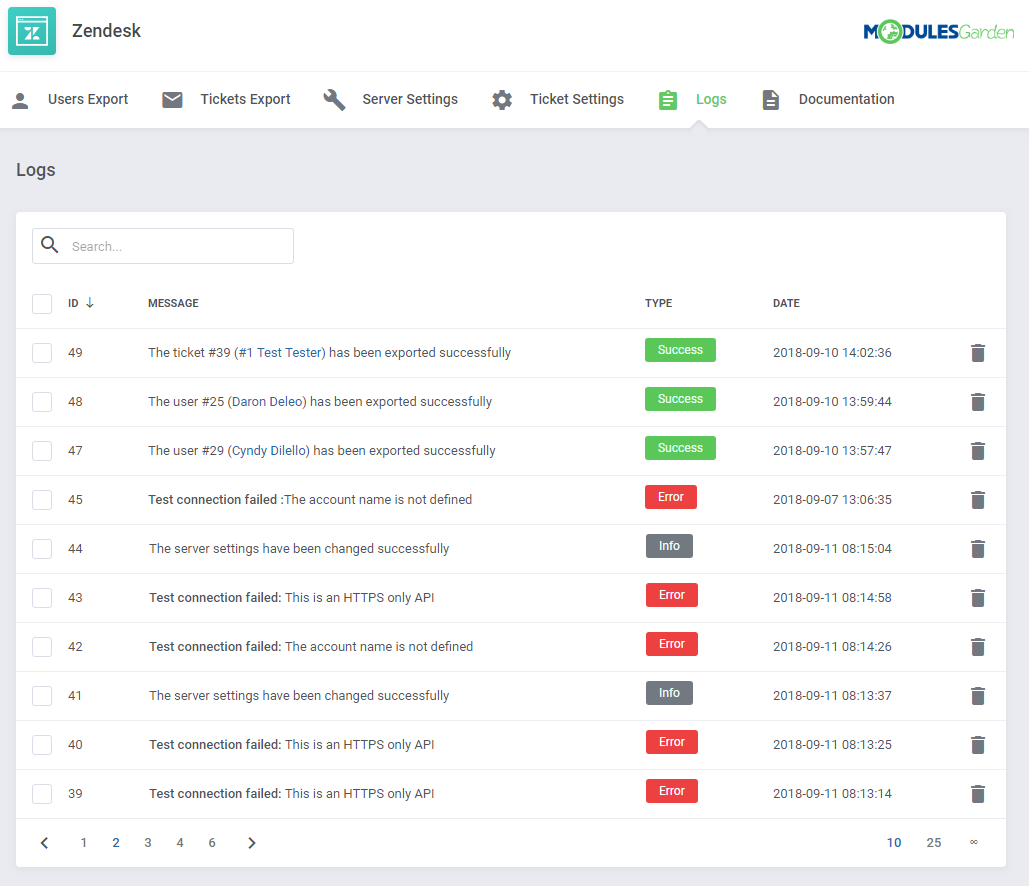
Task: Click the Error badge on entry 45
Action: [x=671, y=497]
